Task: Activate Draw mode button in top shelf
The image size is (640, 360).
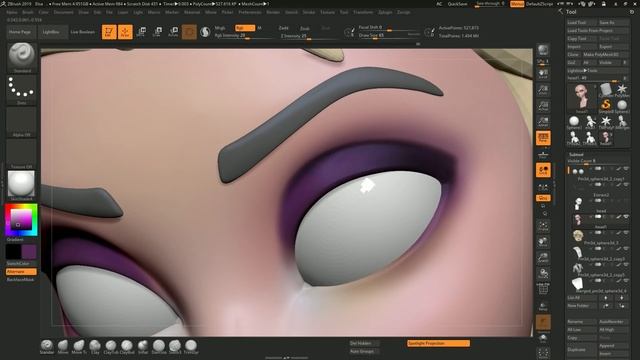Action: pyautogui.click(x=125, y=32)
